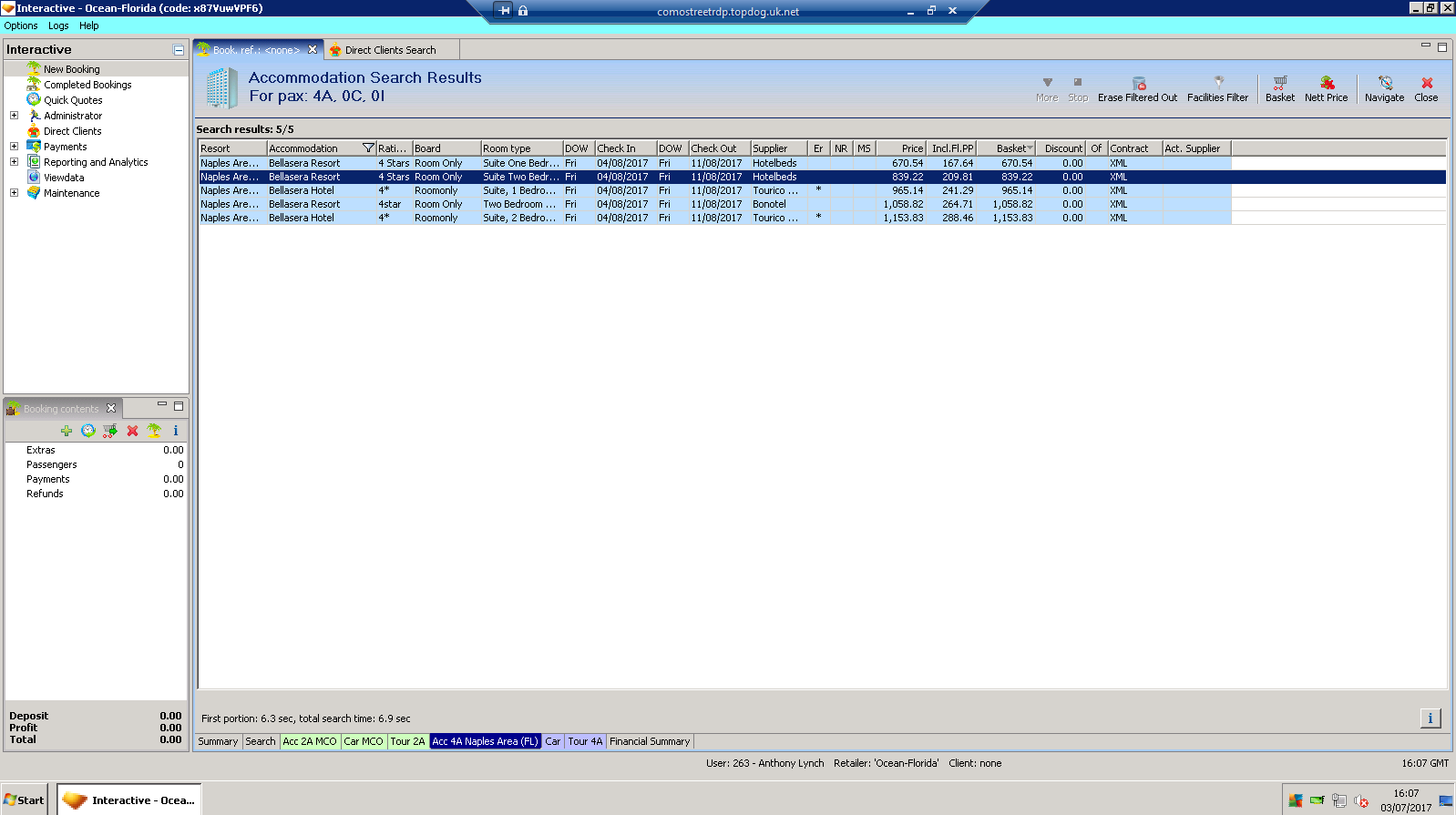Collapse the Interactive panel using minus button
The image size is (1456, 815).
[x=179, y=50]
